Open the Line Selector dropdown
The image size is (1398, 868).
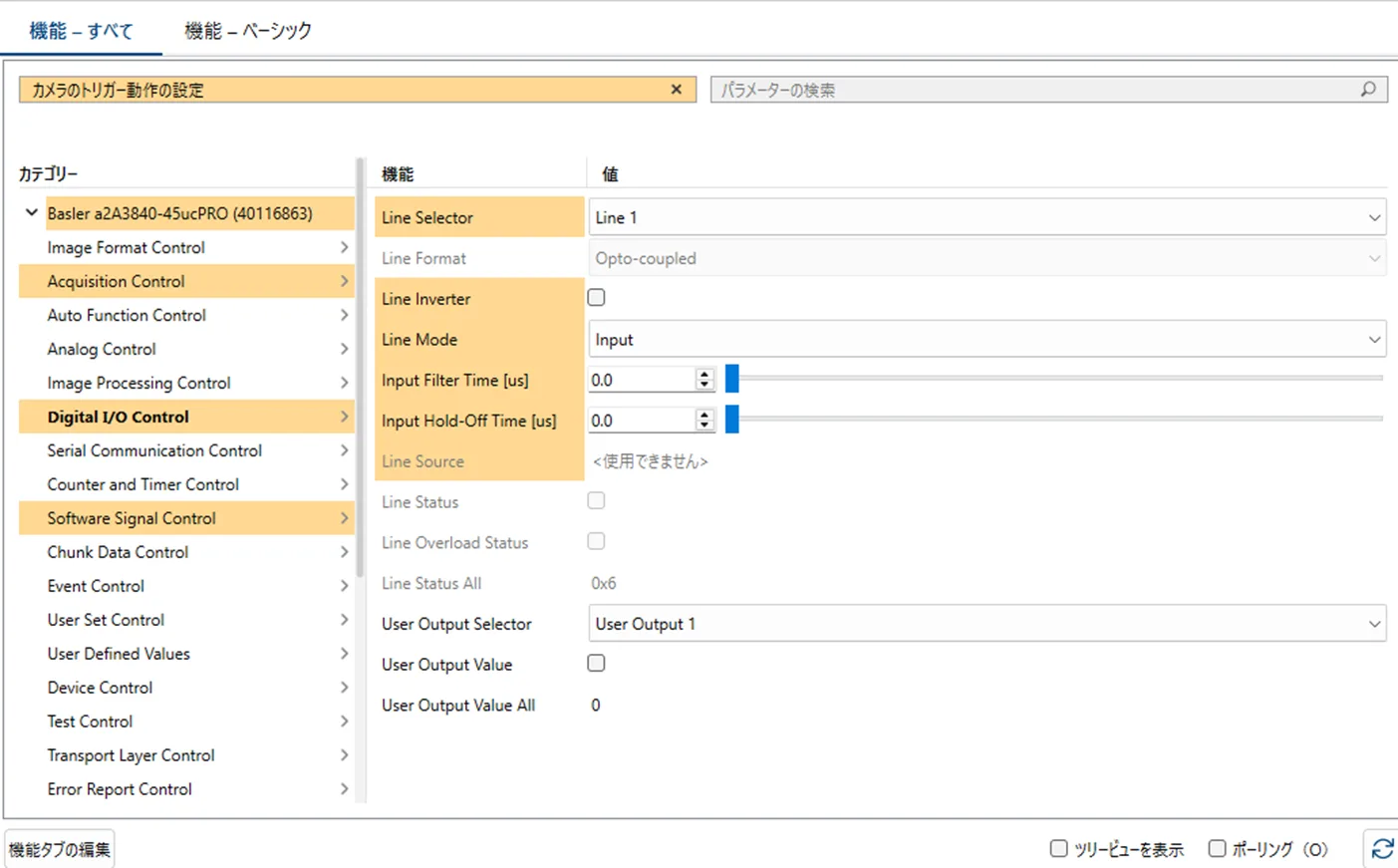click(986, 217)
